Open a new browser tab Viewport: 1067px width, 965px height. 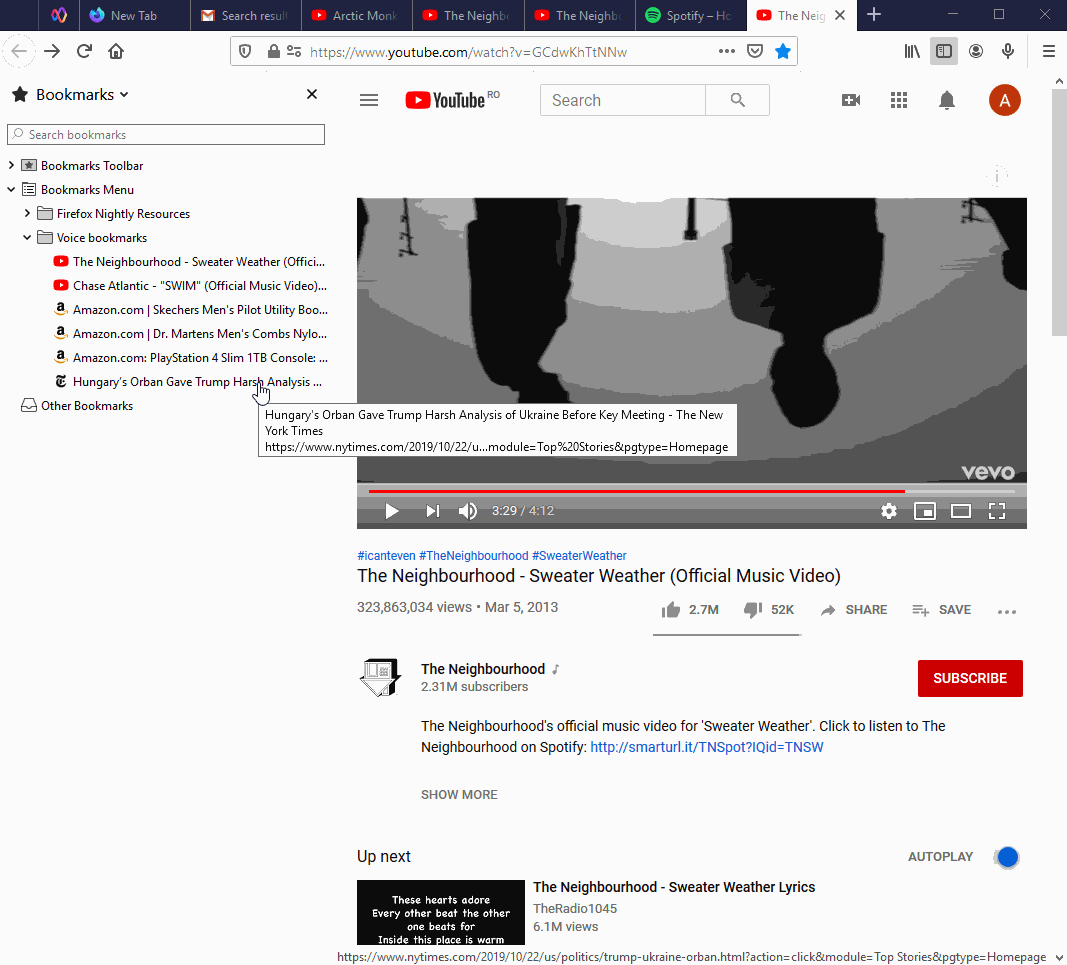(874, 14)
